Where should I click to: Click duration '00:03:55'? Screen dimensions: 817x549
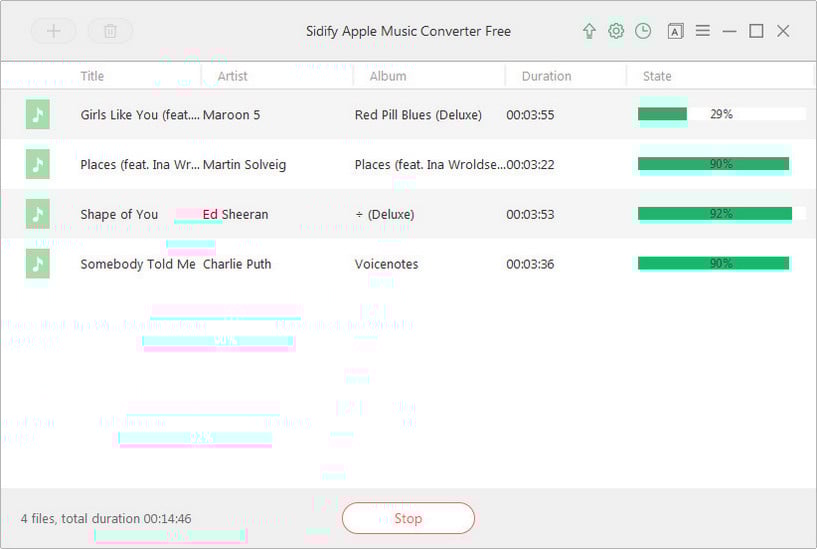point(530,115)
